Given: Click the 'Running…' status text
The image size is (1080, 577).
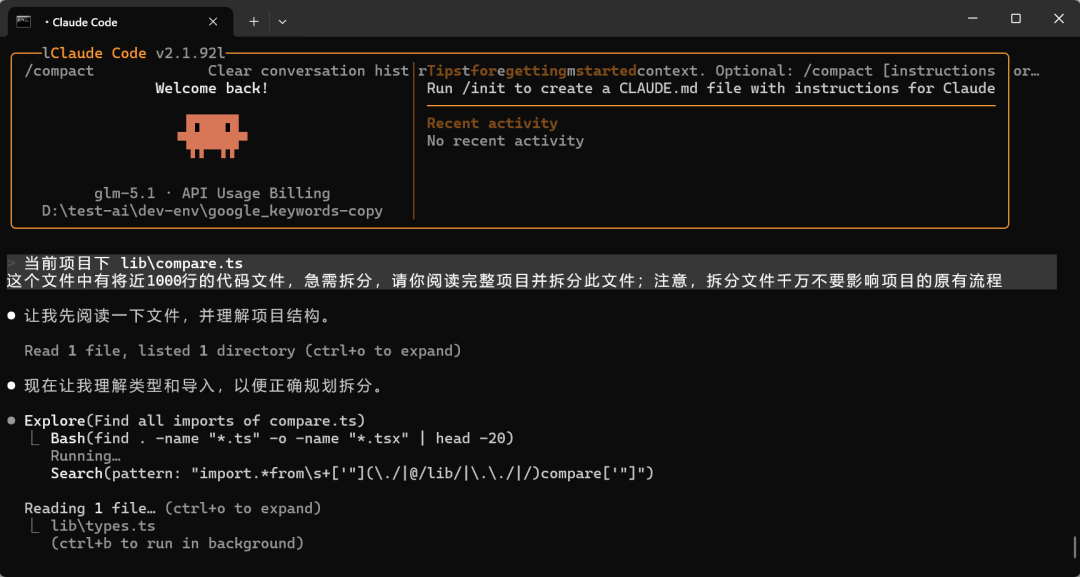Looking at the screenshot, I should (86, 456).
